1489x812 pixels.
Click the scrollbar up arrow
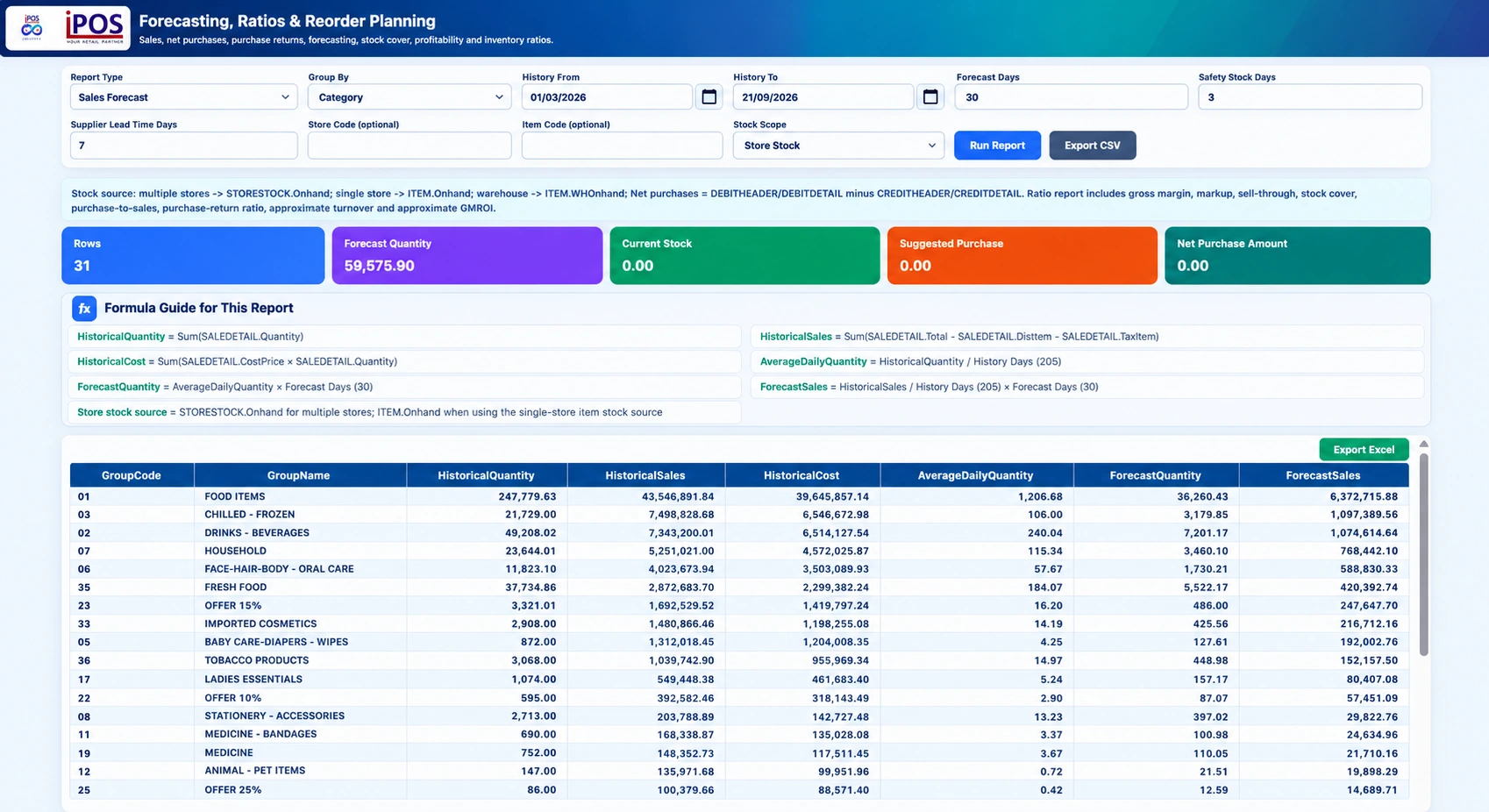point(1423,445)
